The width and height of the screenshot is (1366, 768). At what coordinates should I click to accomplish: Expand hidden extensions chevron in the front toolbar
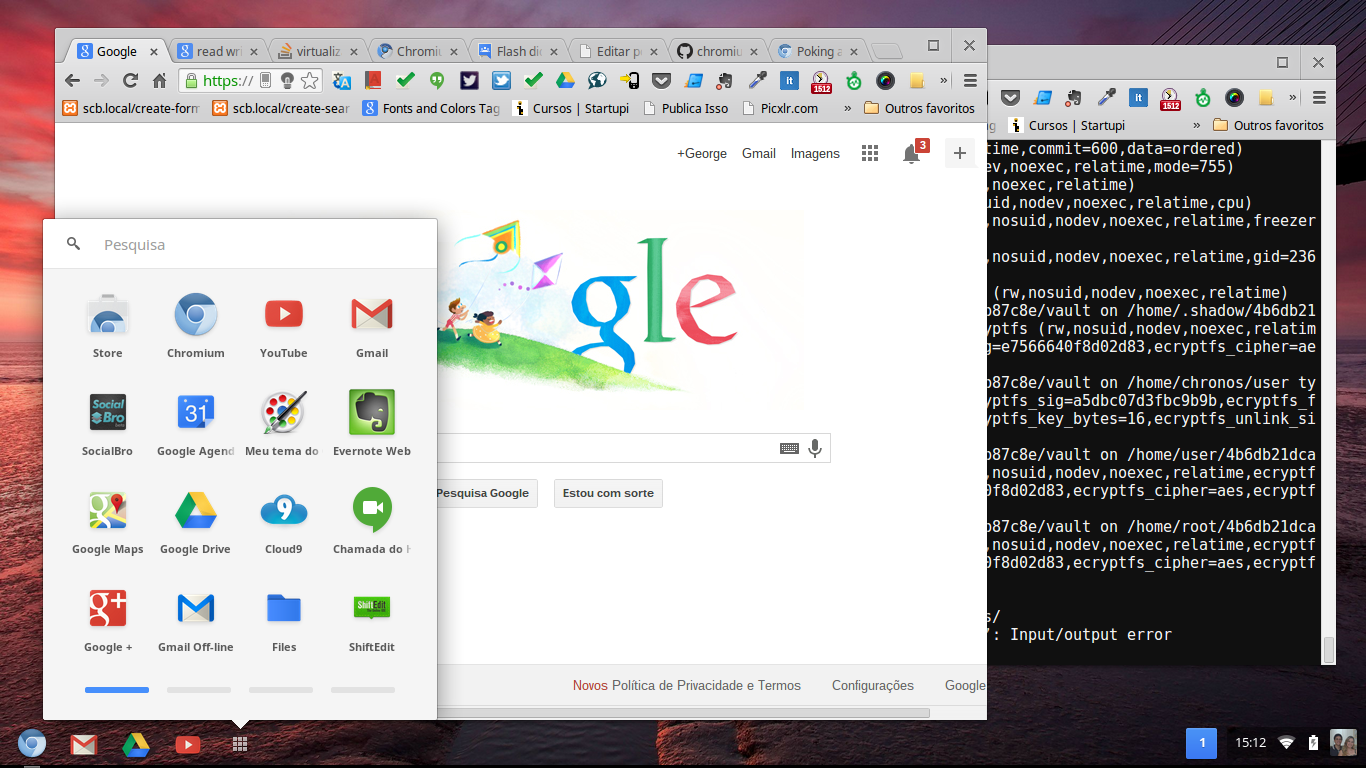point(943,81)
